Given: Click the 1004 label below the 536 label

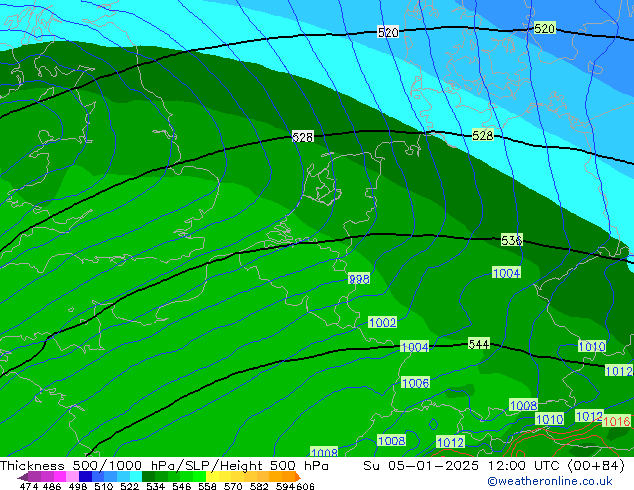Looking at the screenshot, I should click(506, 273).
